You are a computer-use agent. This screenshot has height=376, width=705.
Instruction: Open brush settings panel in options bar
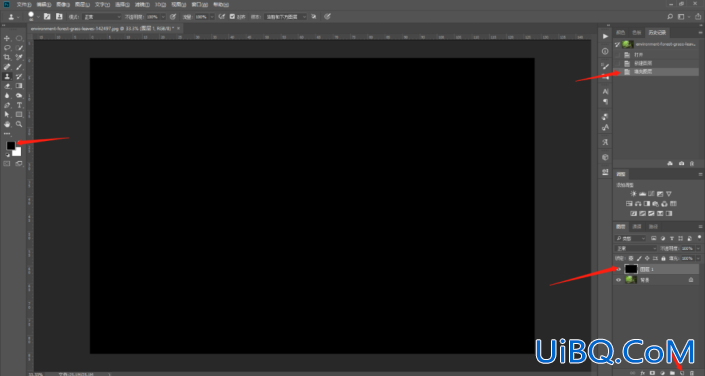point(47,17)
